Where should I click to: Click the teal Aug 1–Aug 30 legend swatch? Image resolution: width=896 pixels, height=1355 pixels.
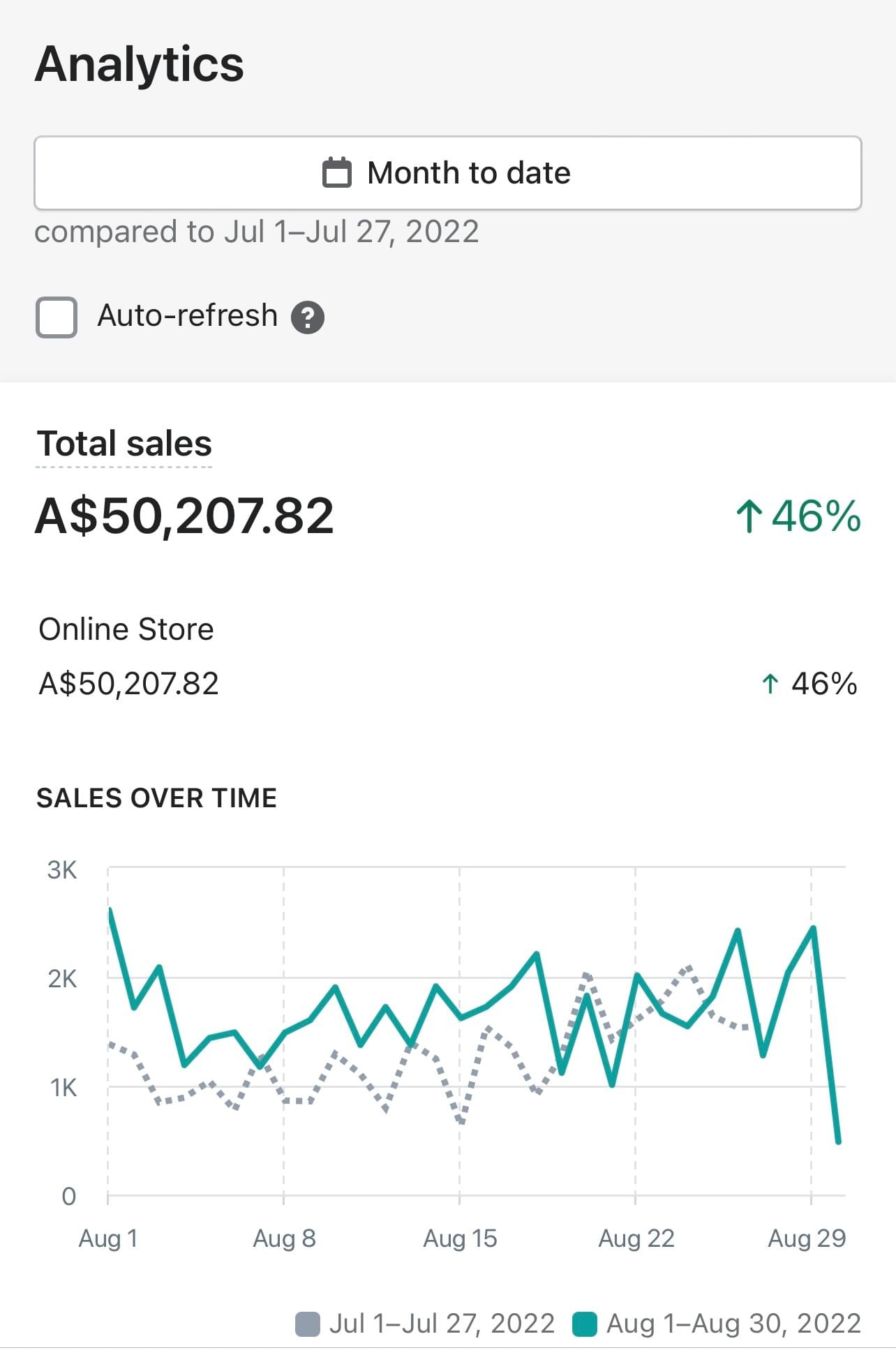[x=585, y=1324]
